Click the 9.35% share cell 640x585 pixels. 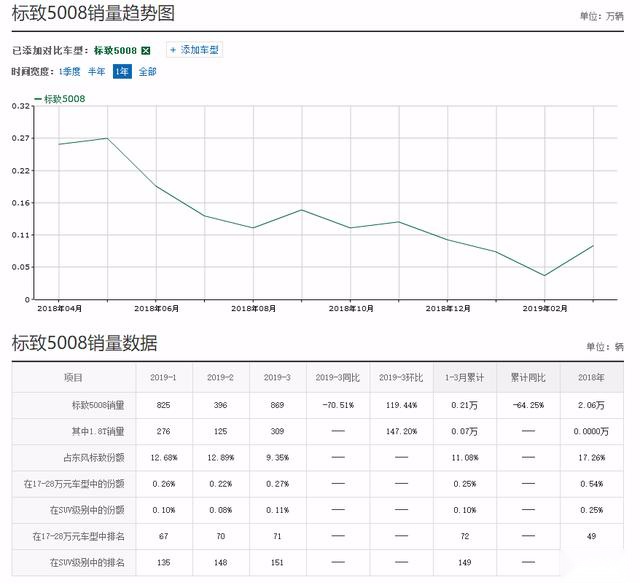click(278, 458)
